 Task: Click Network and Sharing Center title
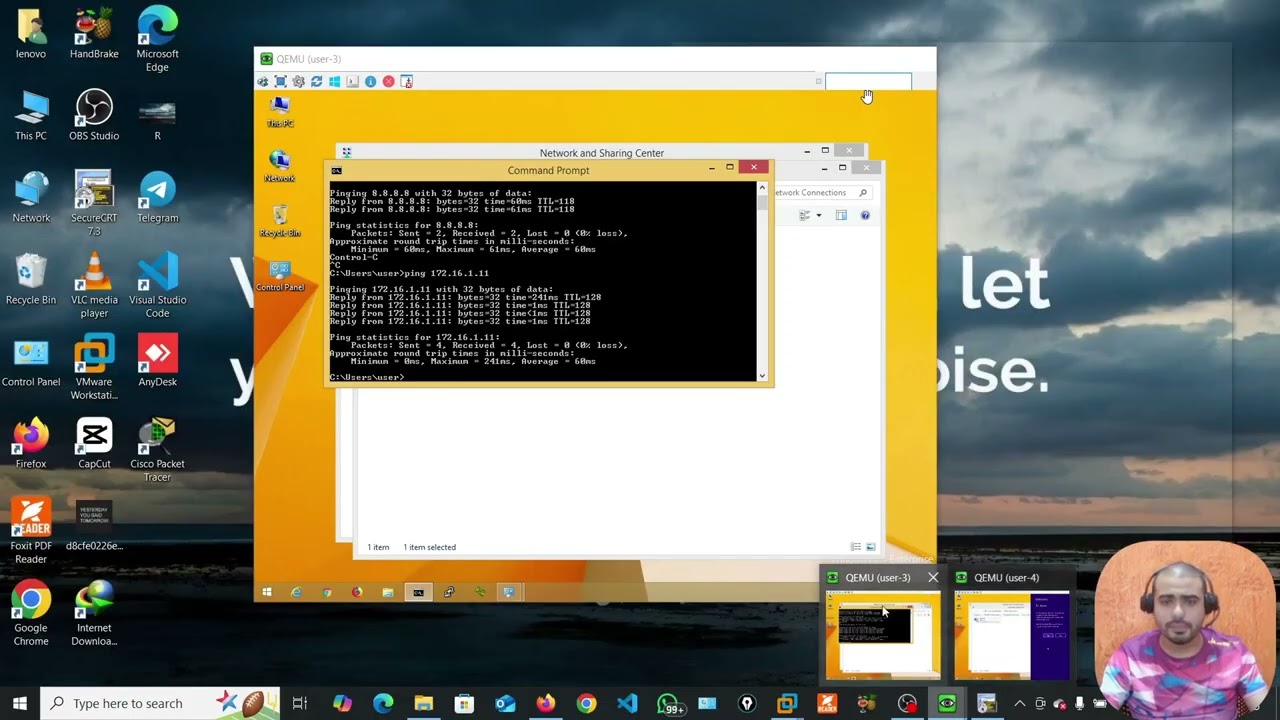[x=602, y=153]
